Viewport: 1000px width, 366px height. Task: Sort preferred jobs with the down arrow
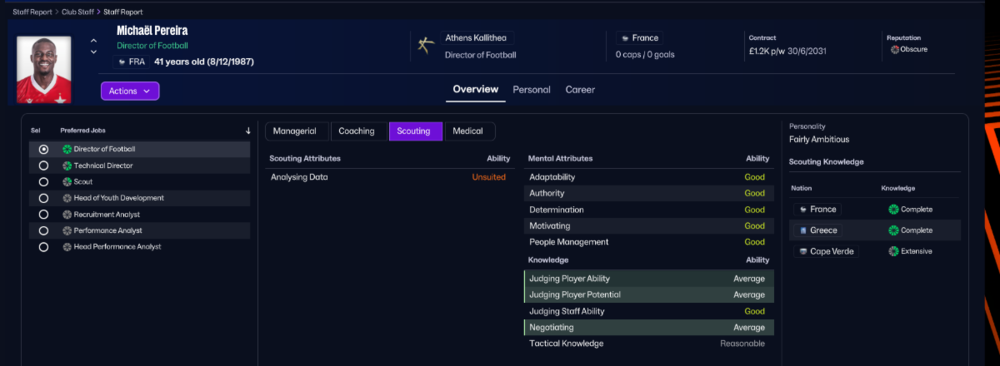tap(248, 131)
